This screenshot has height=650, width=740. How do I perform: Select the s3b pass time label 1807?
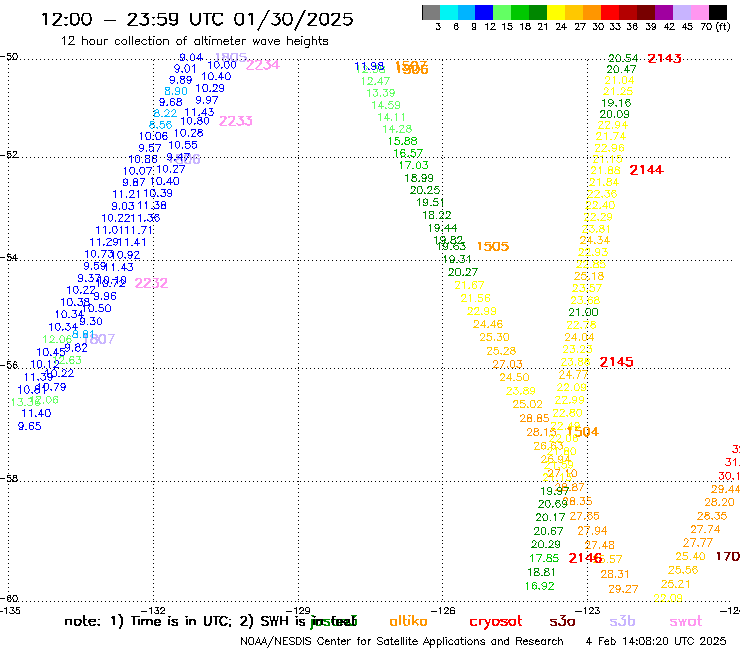pos(100,339)
